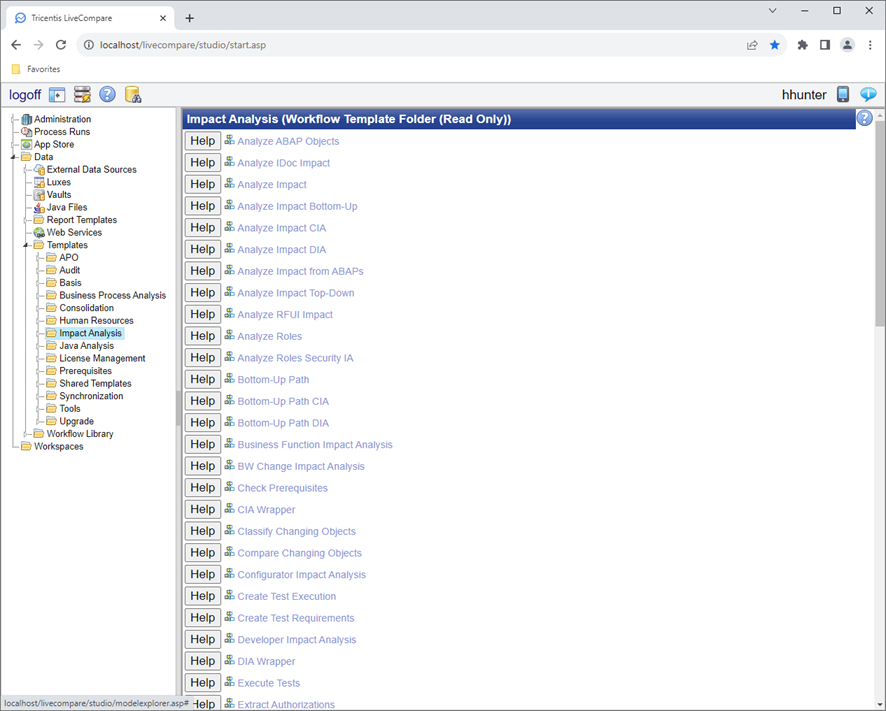Select the Tricentis LiveCompare browser tab
This screenshot has width=886, height=711.
coord(90,18)
